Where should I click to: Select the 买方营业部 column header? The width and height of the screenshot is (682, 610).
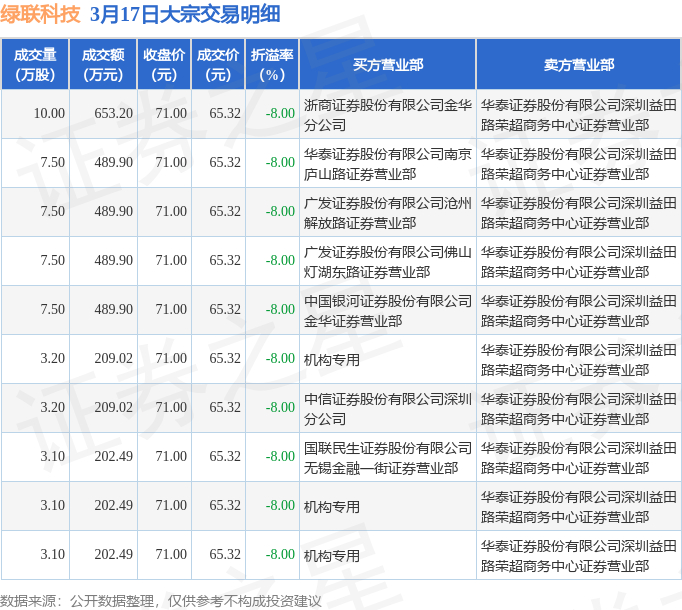pyautogui.click(x=388, y=64)
